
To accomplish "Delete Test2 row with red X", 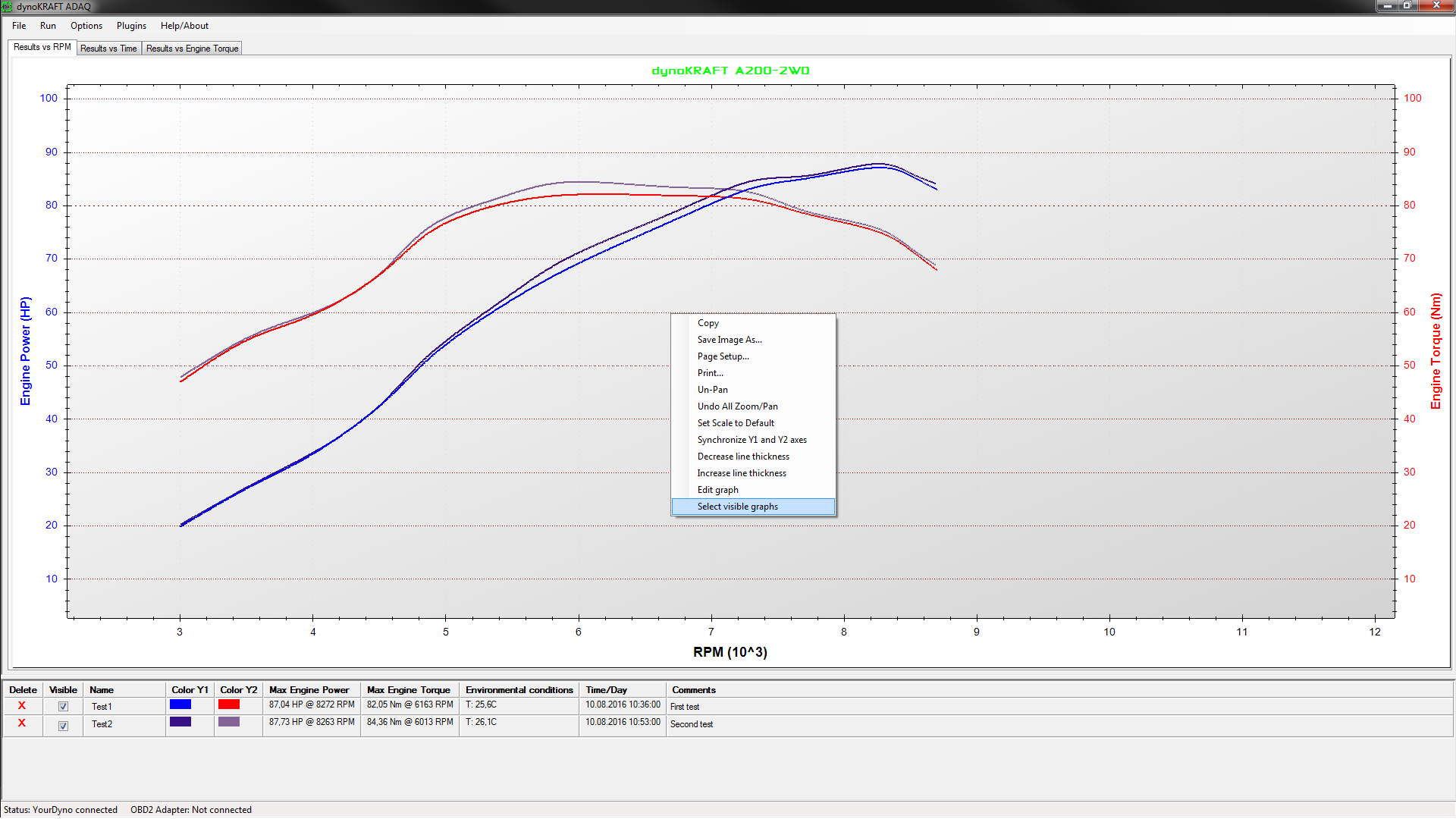I will [x=22, y=723].
